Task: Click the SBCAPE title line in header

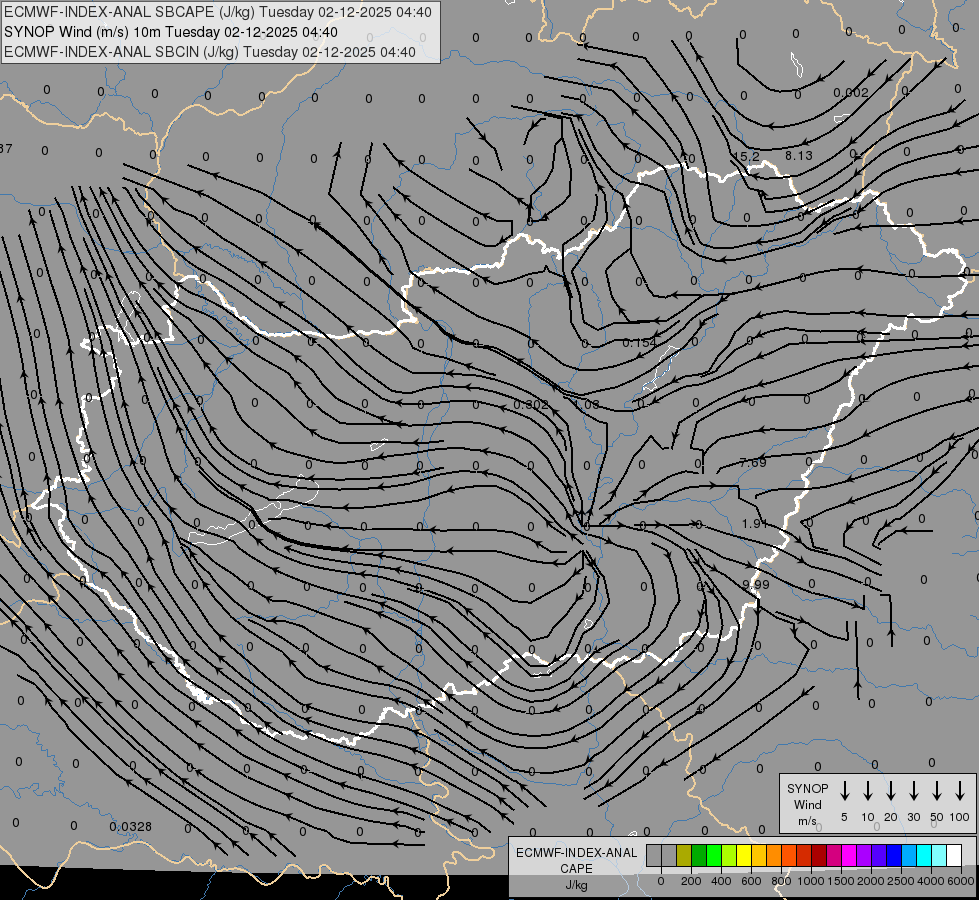Action: (217, 12)
